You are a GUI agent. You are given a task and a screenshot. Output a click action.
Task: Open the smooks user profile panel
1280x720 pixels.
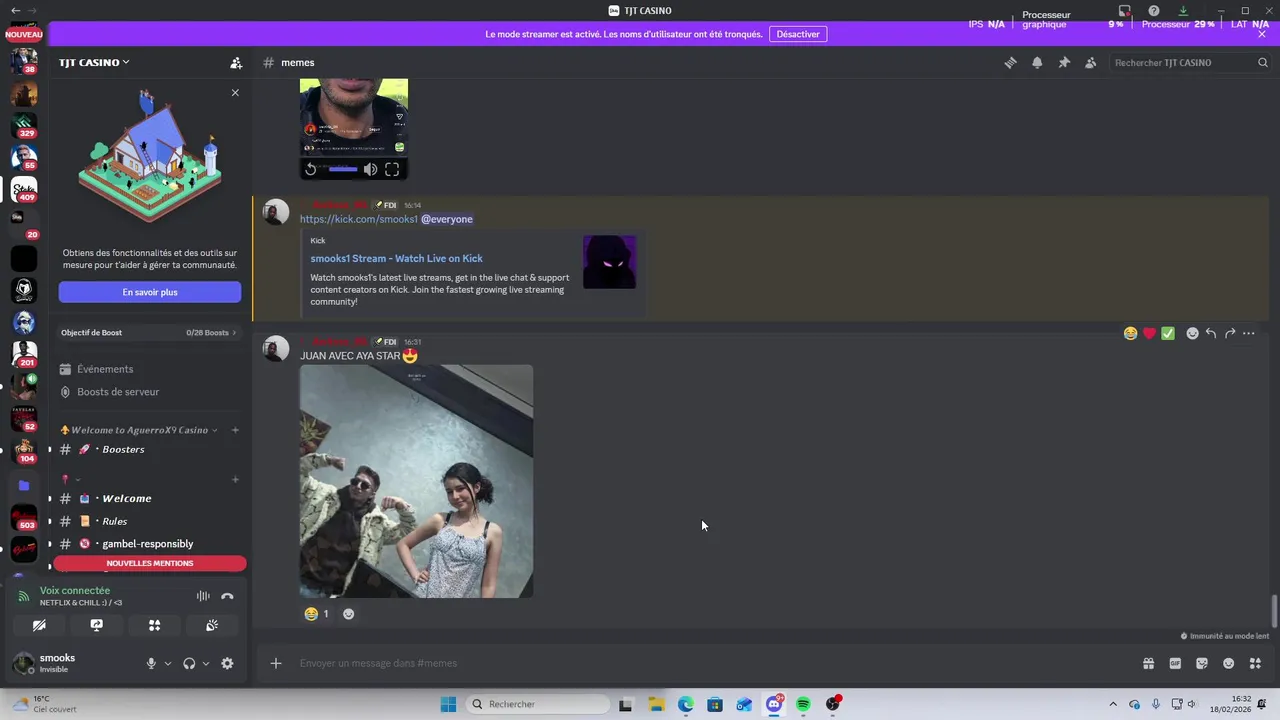(x=70, y=663)
